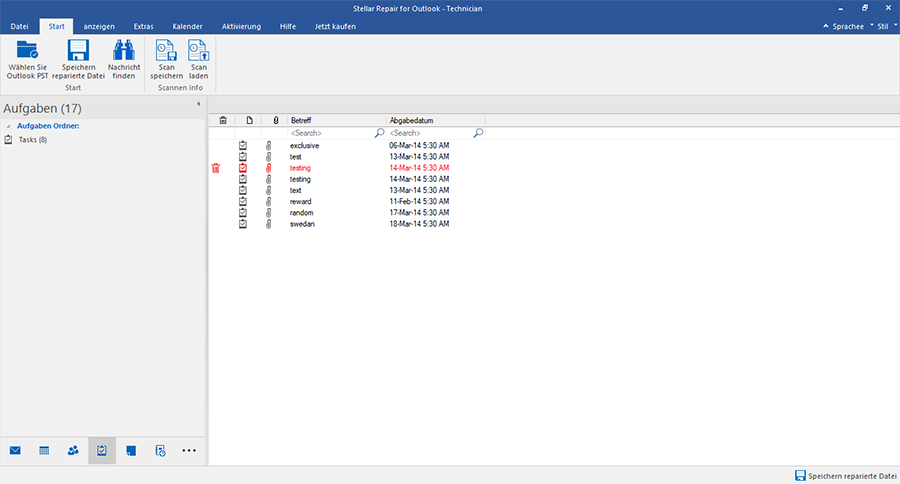Show more navigation options via the three dots
The height and width of the screenshot is (484, 900).
coord(189,451)
